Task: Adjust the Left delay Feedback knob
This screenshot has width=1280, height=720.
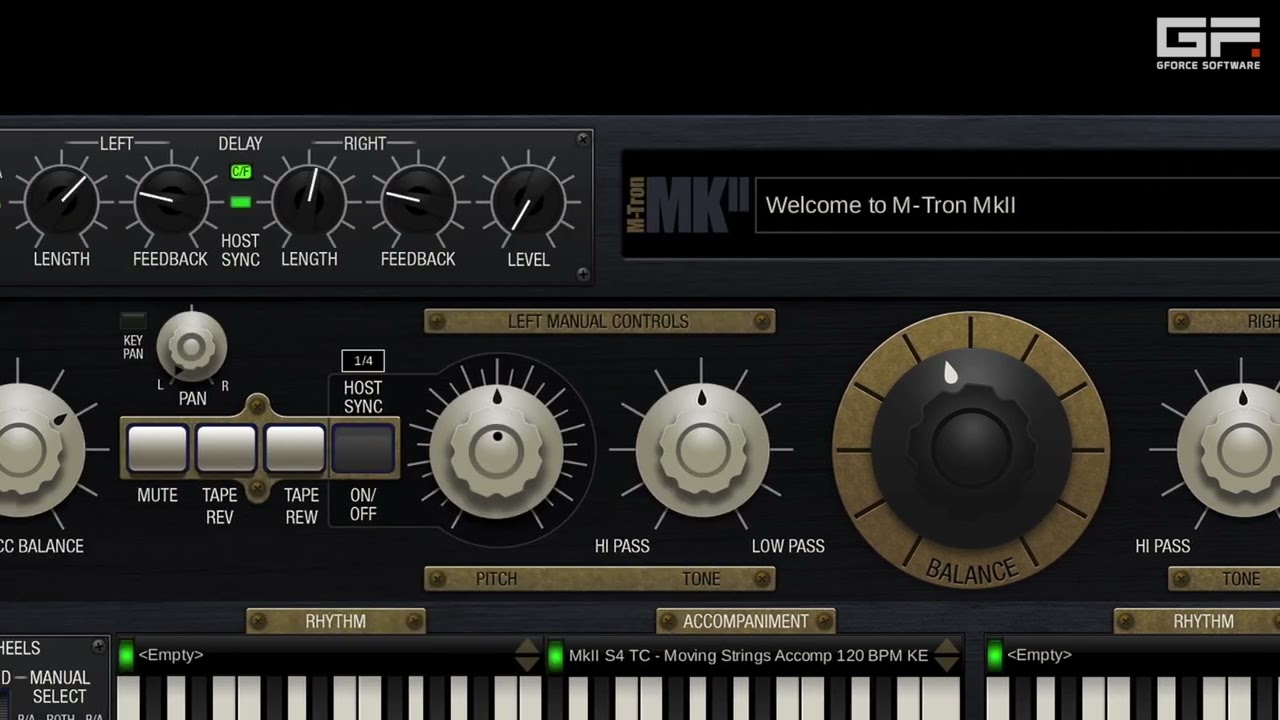Action: (171, 199)
